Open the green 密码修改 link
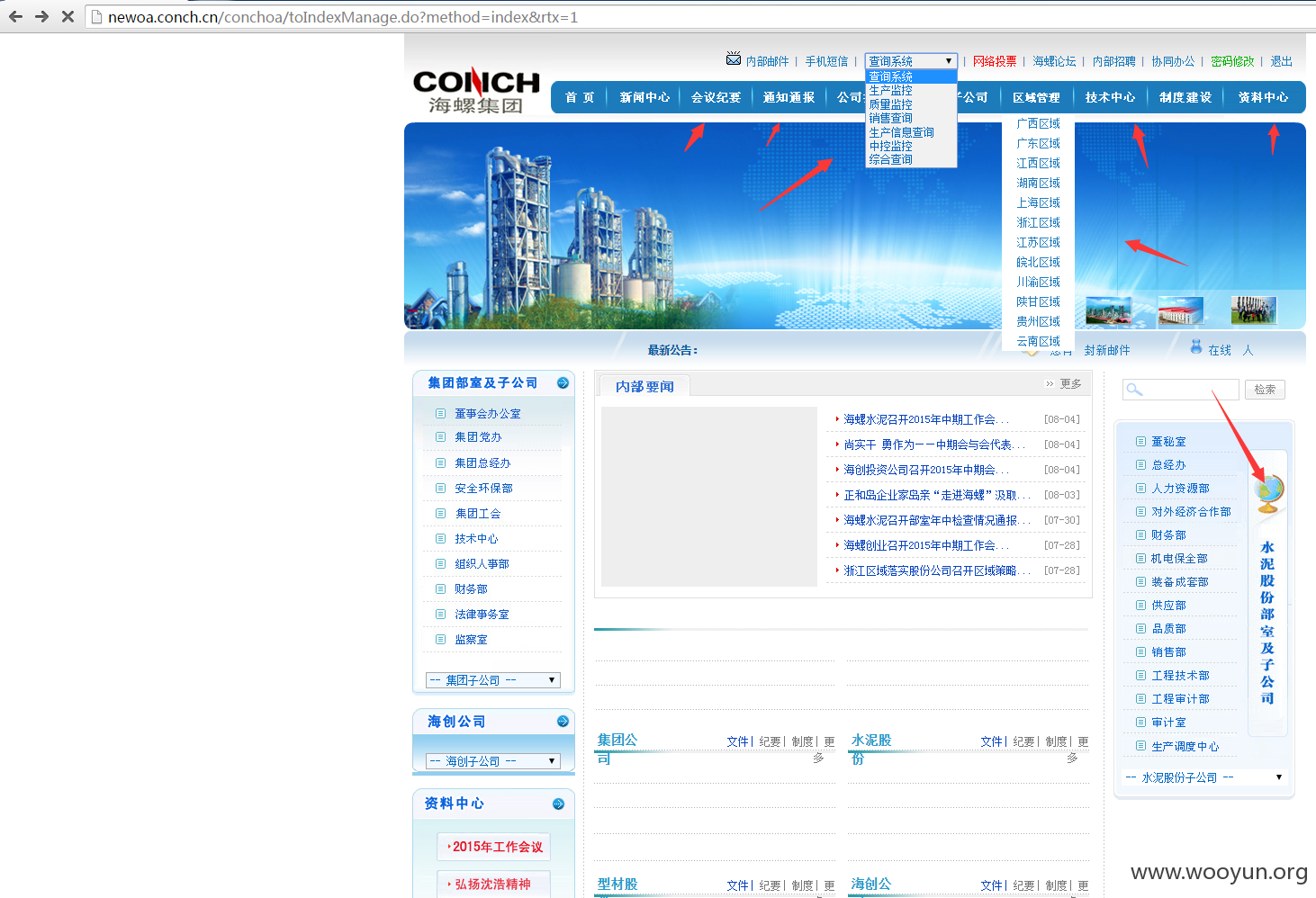 1232,61
